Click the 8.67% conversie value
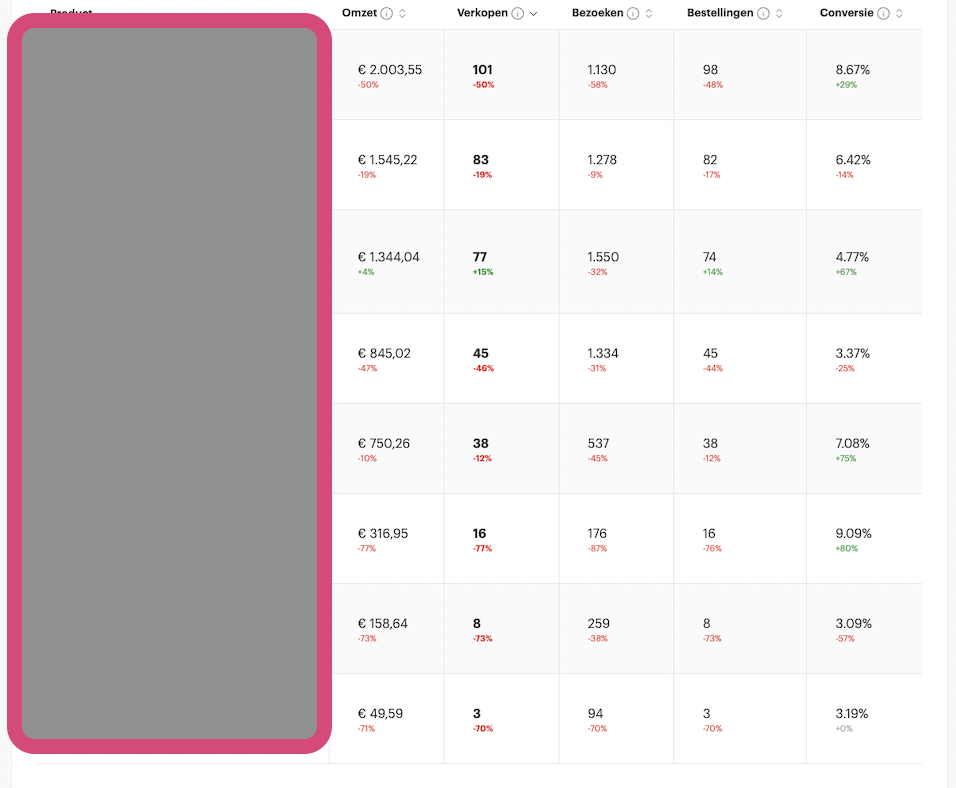956x788 pixels. point(852,70)
